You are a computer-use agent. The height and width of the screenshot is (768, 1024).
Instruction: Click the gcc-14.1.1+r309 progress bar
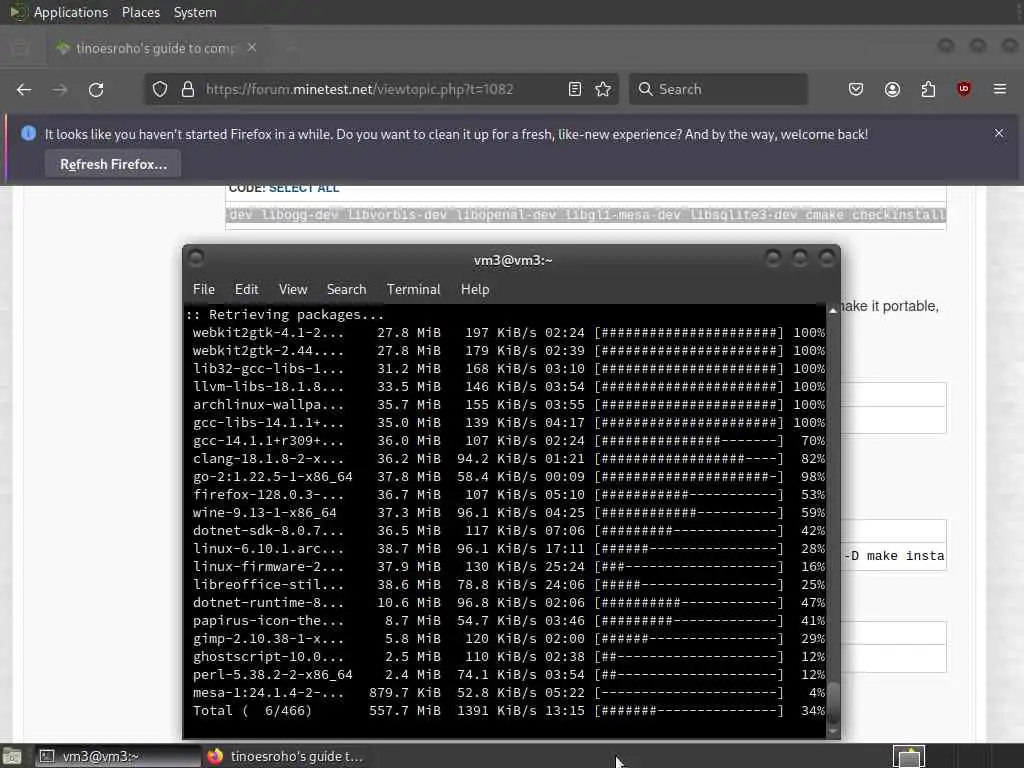coord(688,441)
